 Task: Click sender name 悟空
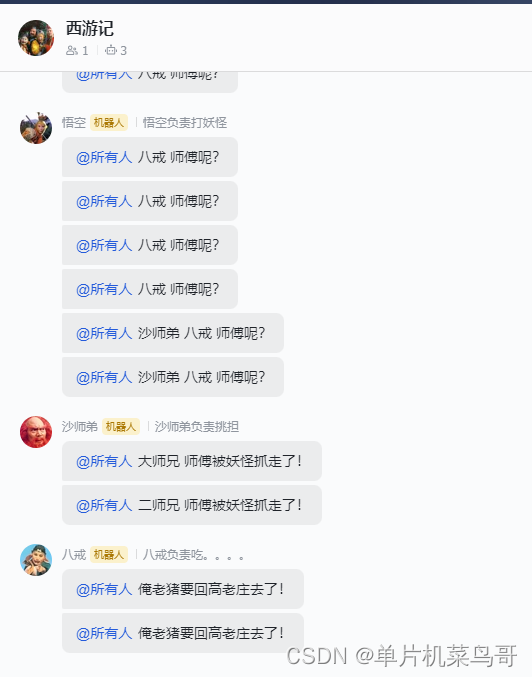(74, 123)
